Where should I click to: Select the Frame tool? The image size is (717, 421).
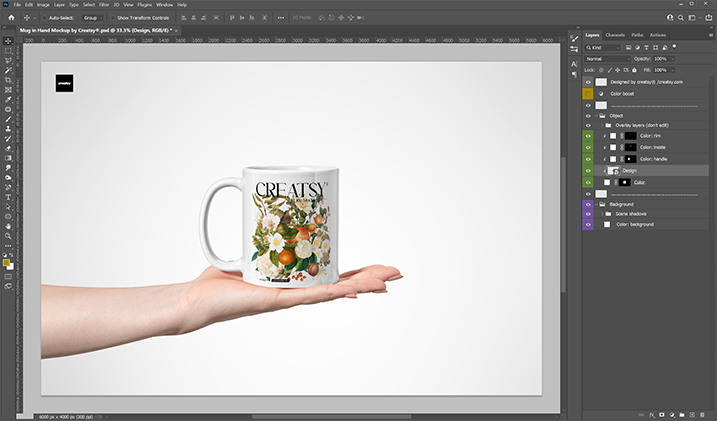coord(8,90)
